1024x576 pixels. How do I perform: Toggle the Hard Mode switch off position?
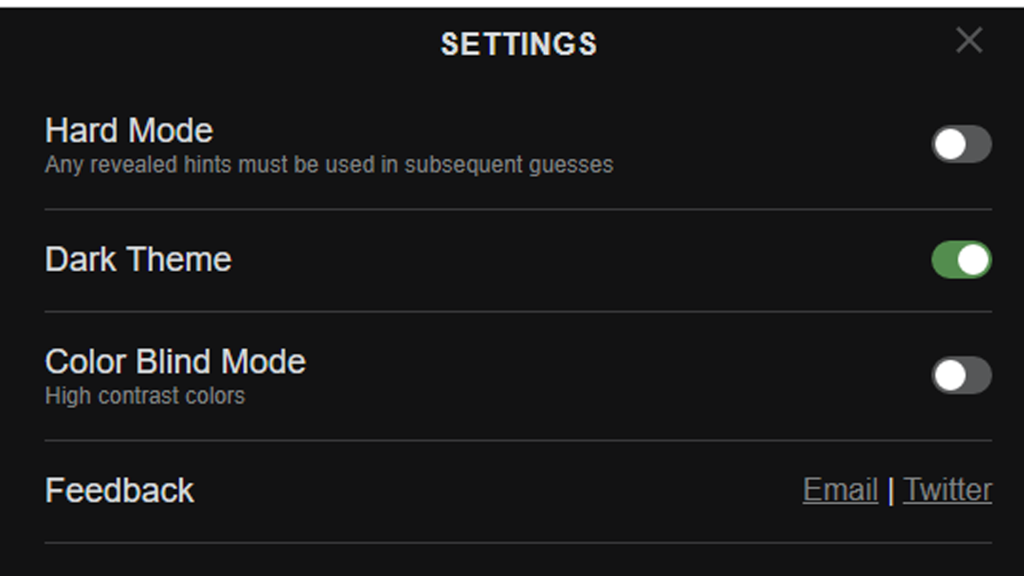click(961, 144)
